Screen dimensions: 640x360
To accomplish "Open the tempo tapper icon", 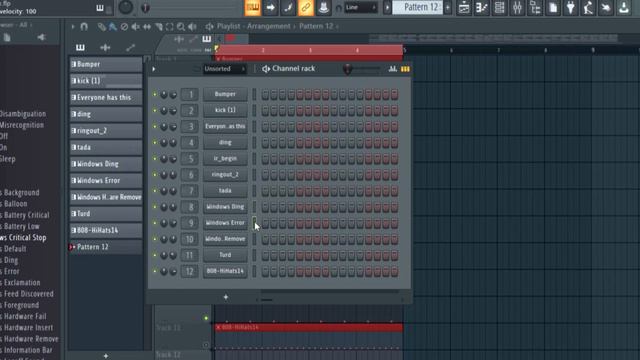I will tap(588, 7).
